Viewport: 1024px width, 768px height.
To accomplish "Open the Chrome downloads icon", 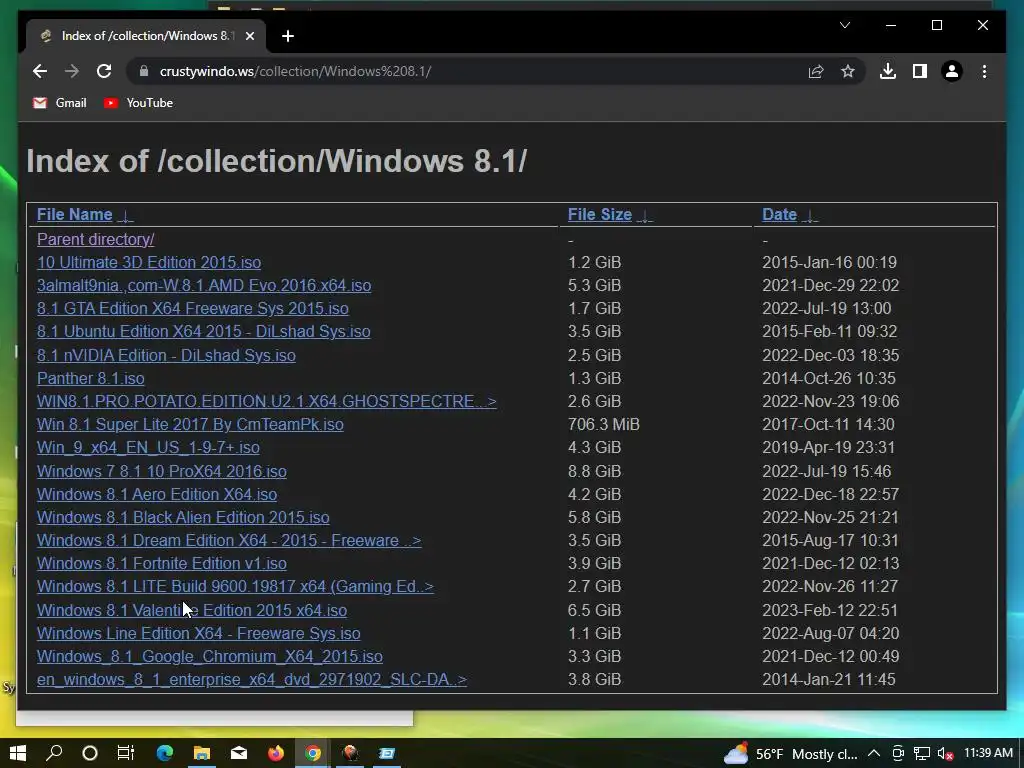I will point(888,71).
